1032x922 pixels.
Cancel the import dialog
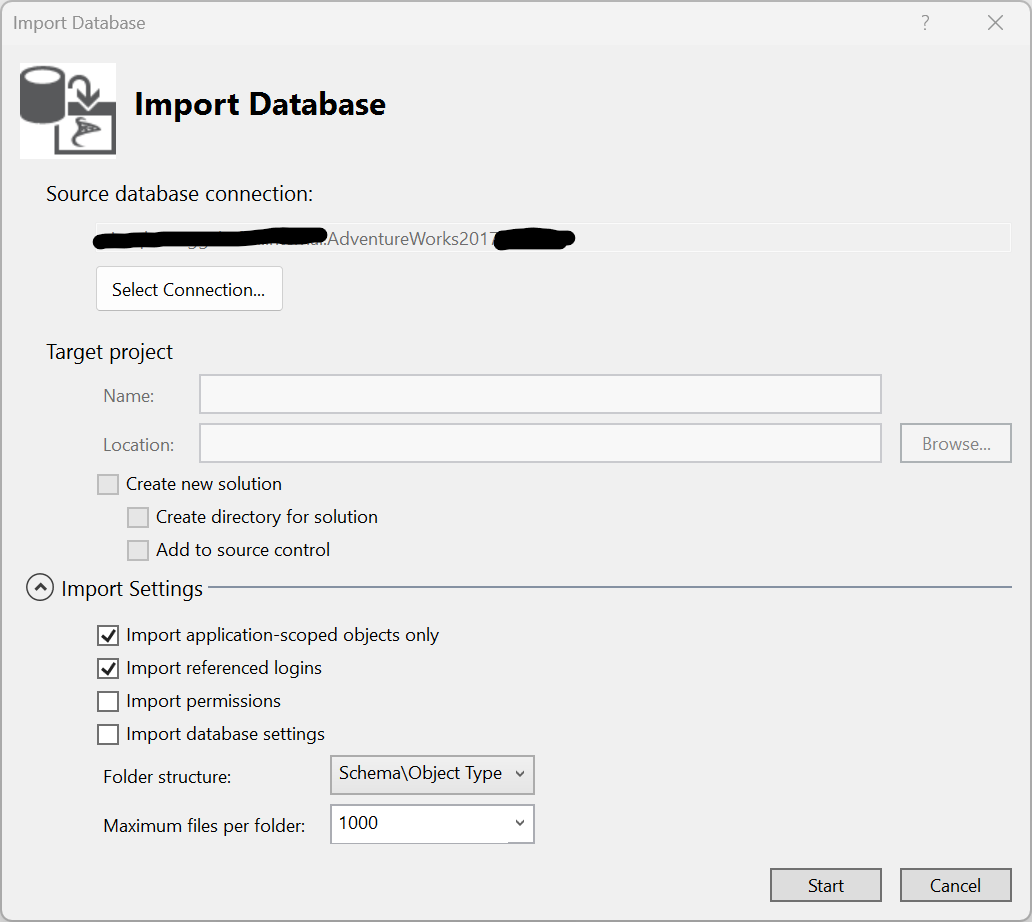point(955,885)
